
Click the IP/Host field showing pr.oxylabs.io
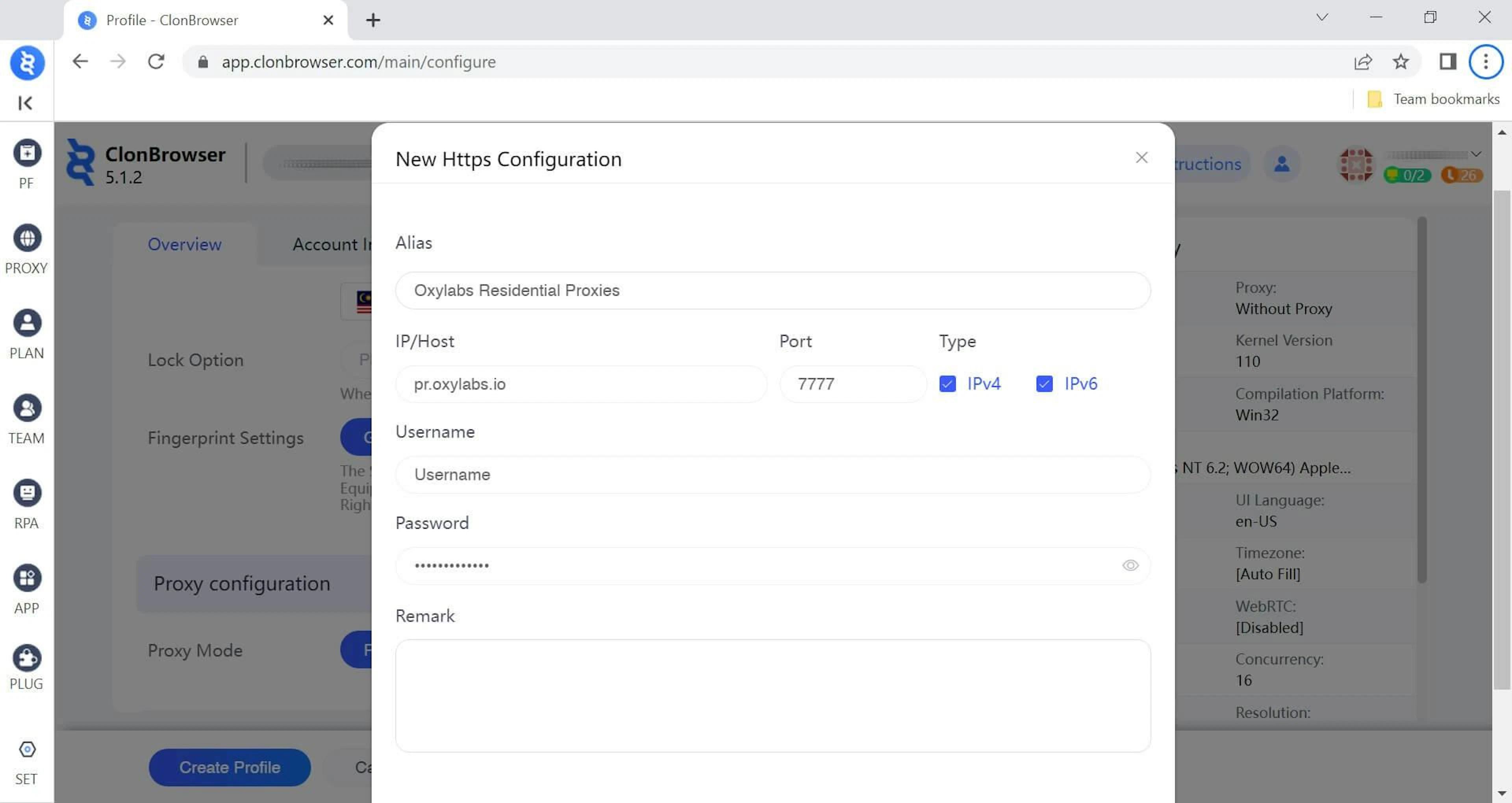point(580,384)
